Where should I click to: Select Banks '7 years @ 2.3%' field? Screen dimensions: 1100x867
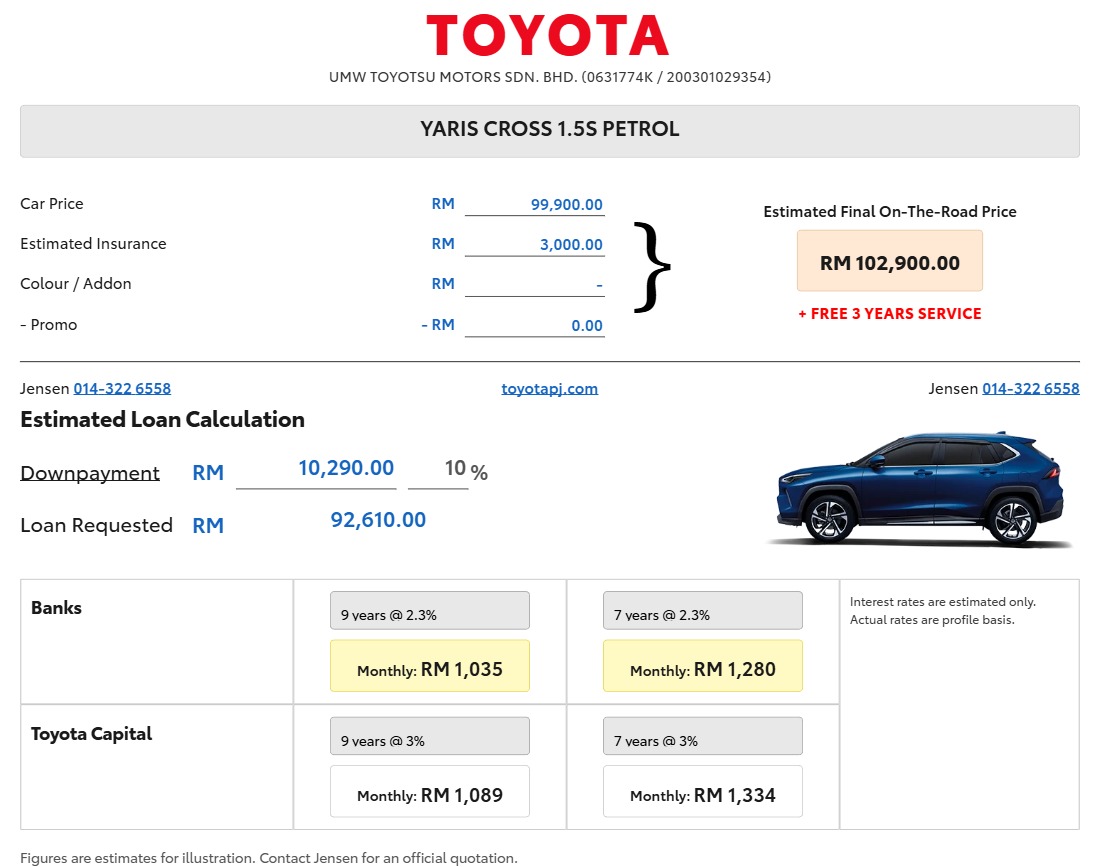[703, 610]
